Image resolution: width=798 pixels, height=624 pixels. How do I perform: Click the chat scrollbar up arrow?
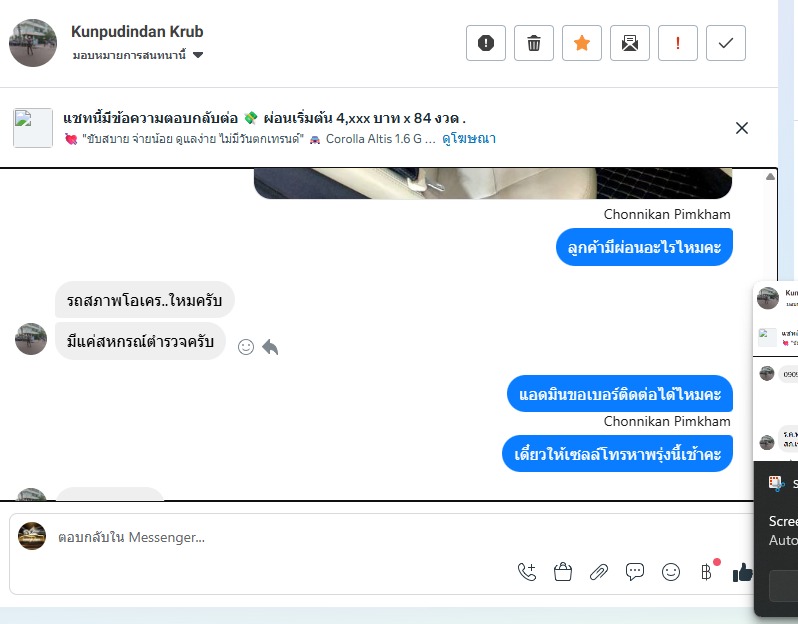pos(770,177)
